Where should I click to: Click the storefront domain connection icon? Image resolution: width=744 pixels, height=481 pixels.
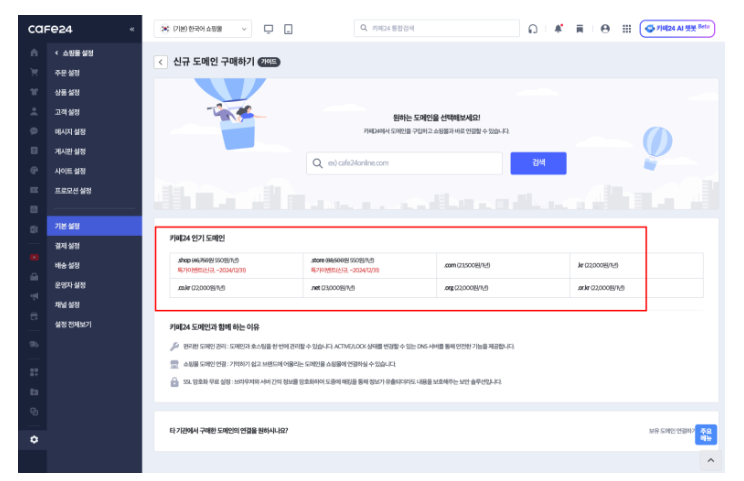point(174,364)
